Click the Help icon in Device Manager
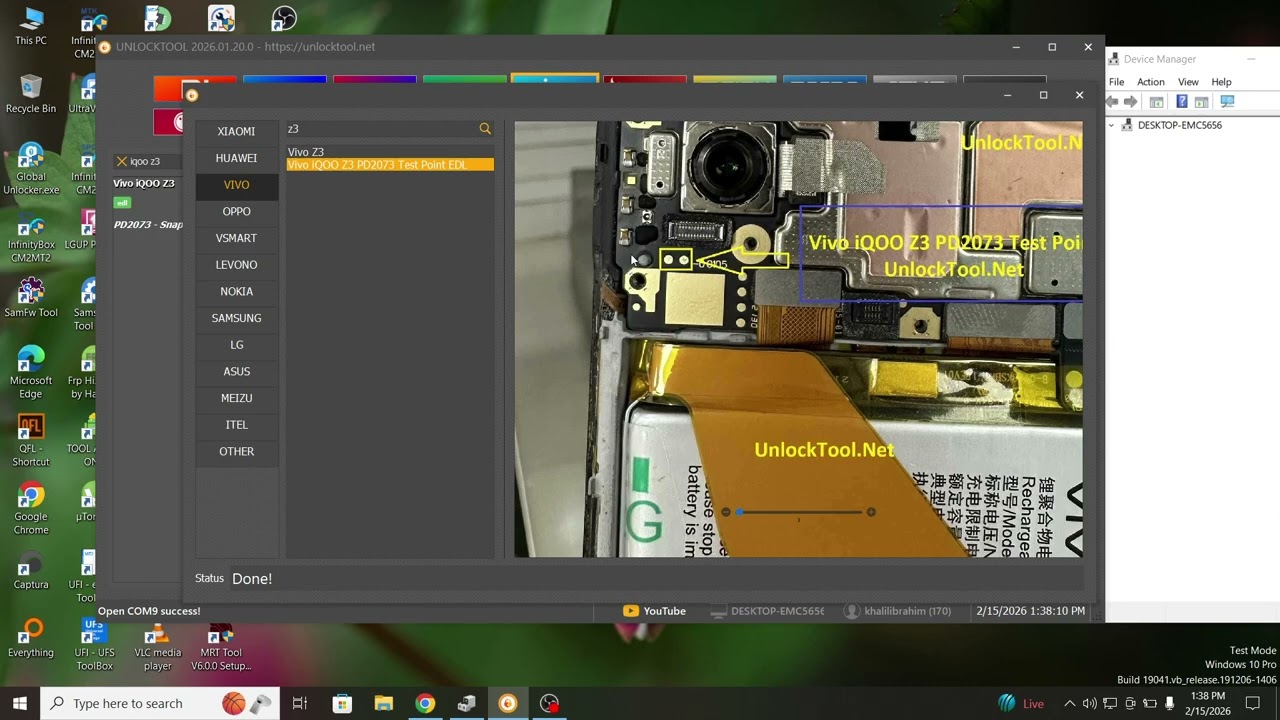Image resolution: width=1280 pixels, height=720 pixels. [1181, 102]
